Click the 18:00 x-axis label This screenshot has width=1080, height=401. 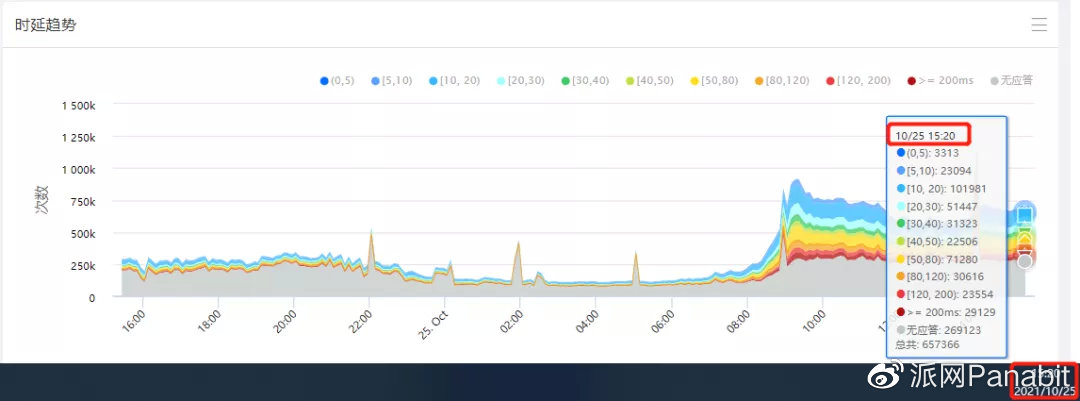209,321
